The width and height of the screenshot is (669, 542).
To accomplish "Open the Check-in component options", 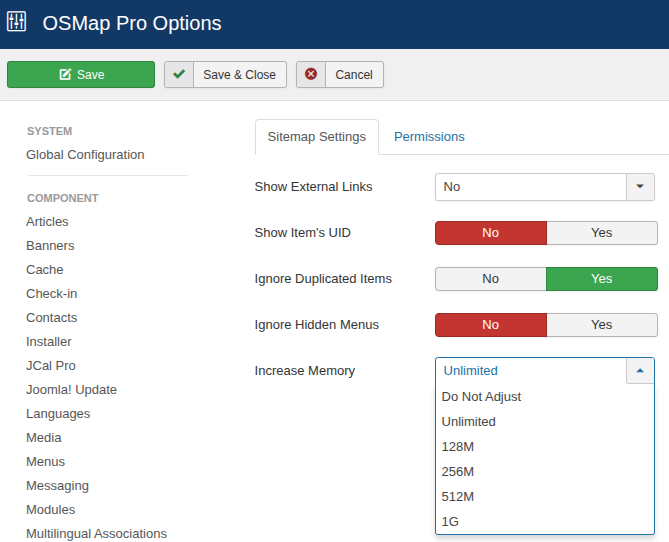I will [x=52, y=294].
